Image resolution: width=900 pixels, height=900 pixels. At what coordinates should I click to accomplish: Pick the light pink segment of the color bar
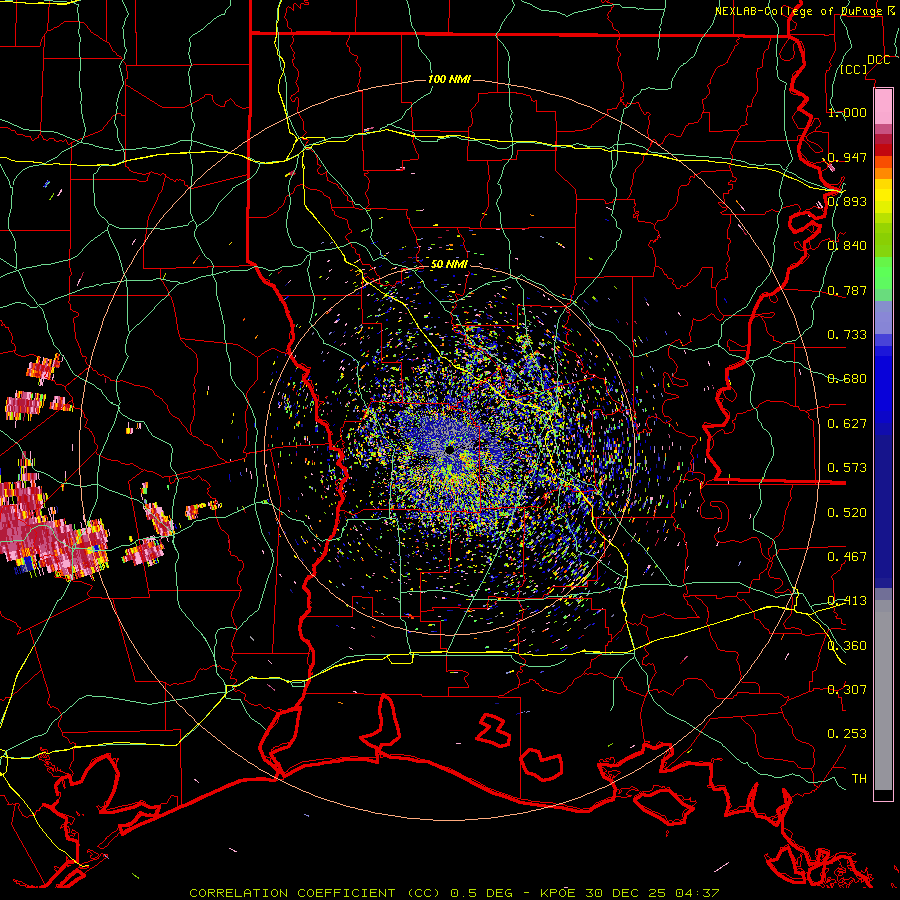coord(883,106)
